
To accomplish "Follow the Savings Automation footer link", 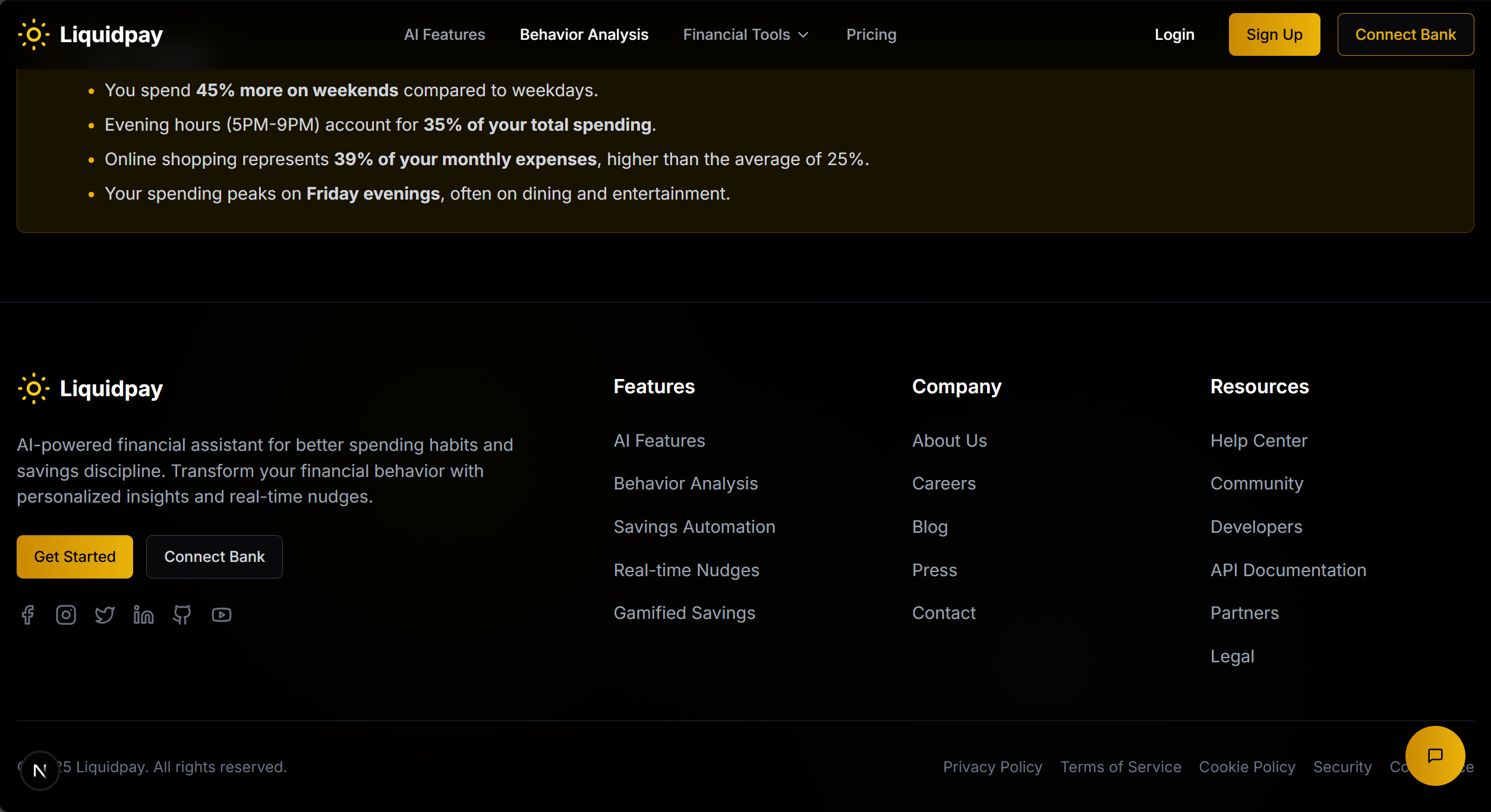I will point(694,527).
